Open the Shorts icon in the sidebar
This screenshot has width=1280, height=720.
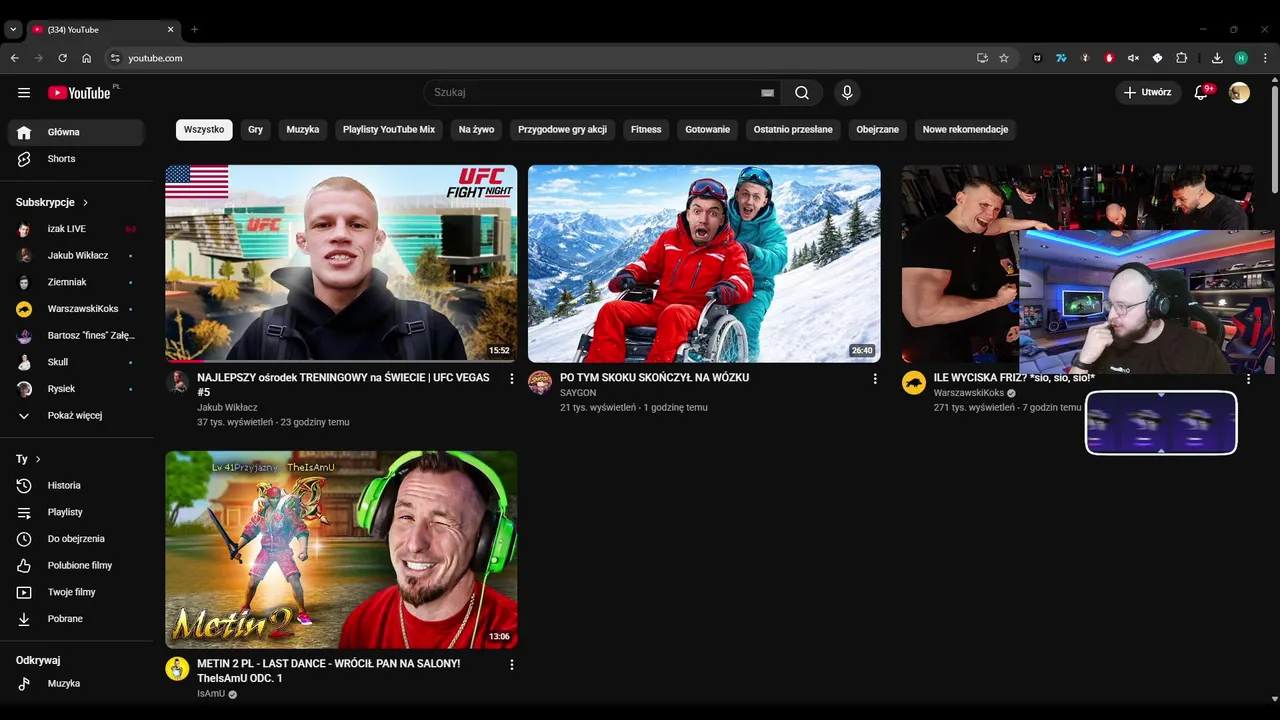tap(24, 159)
